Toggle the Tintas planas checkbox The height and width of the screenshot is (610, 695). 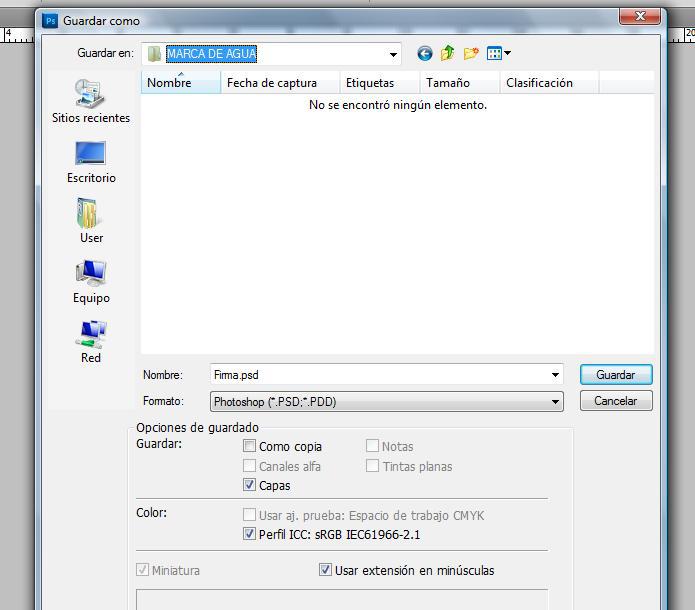tap(372, 465)
